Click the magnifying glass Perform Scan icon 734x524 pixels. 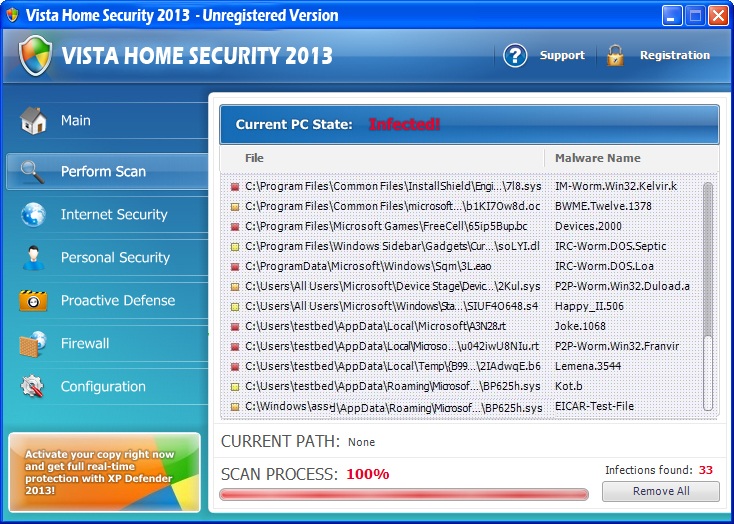[32, 172]
